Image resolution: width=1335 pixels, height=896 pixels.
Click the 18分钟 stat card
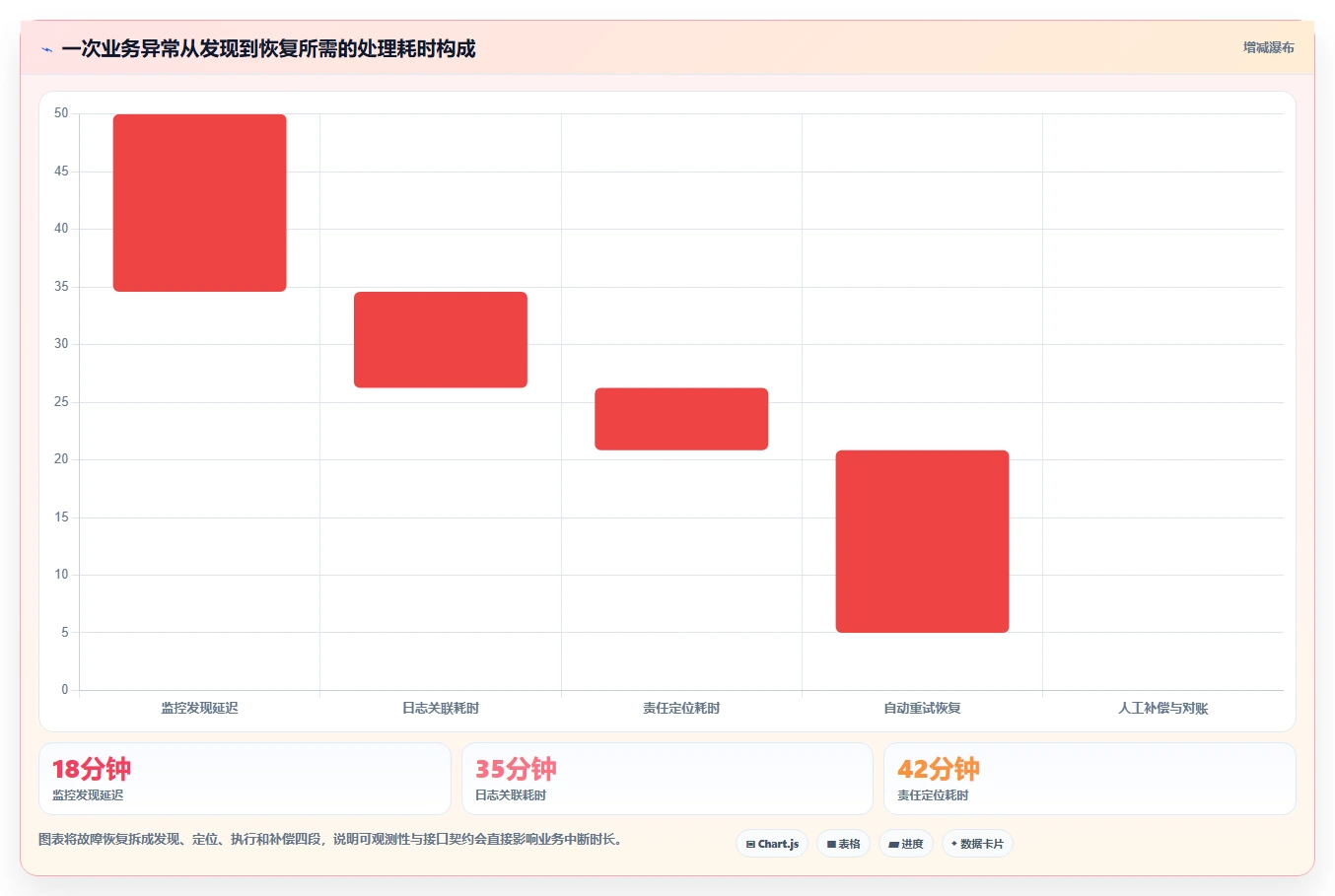tap(245, 779)
